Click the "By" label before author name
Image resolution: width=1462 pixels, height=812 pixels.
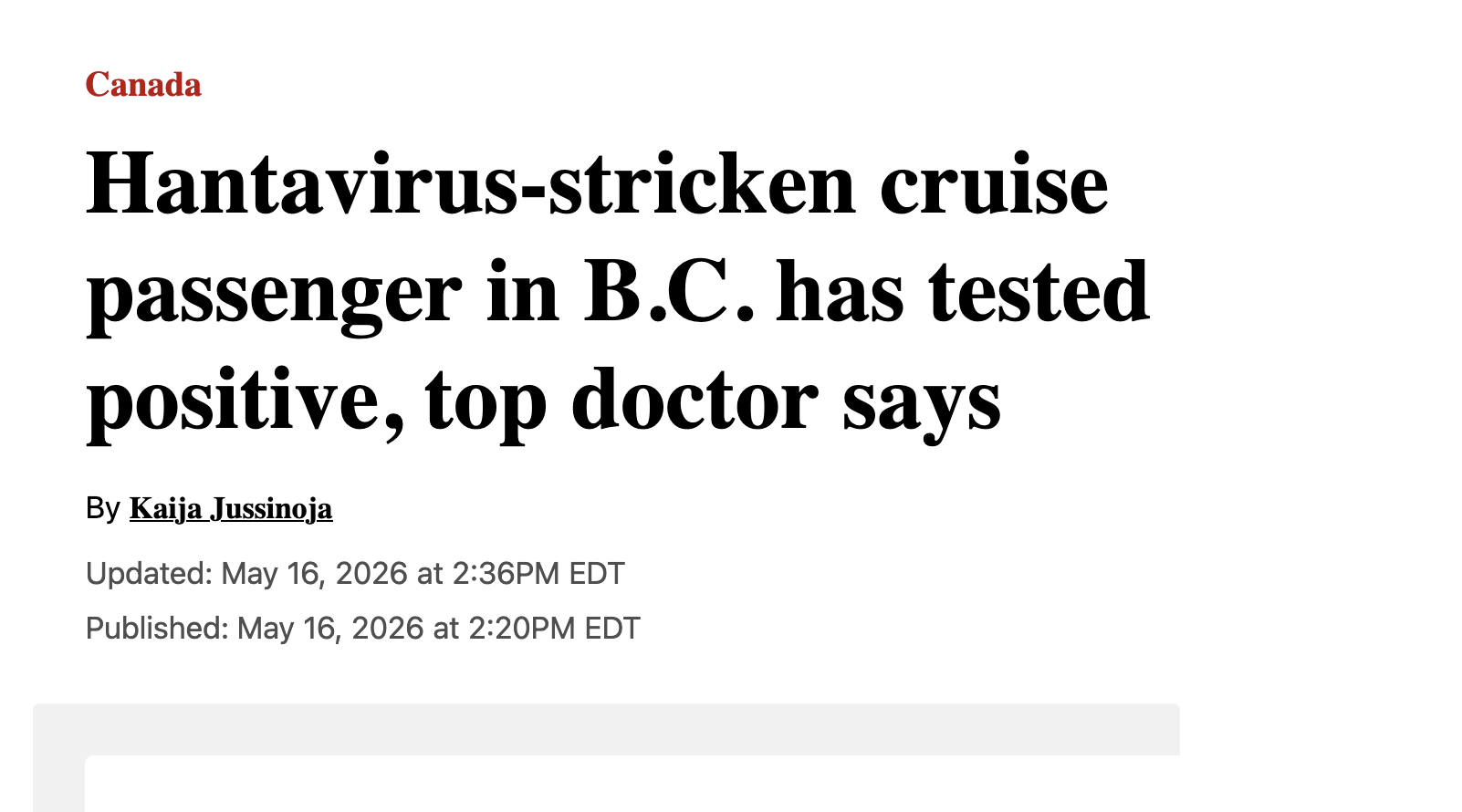click(x=103, y=508)
